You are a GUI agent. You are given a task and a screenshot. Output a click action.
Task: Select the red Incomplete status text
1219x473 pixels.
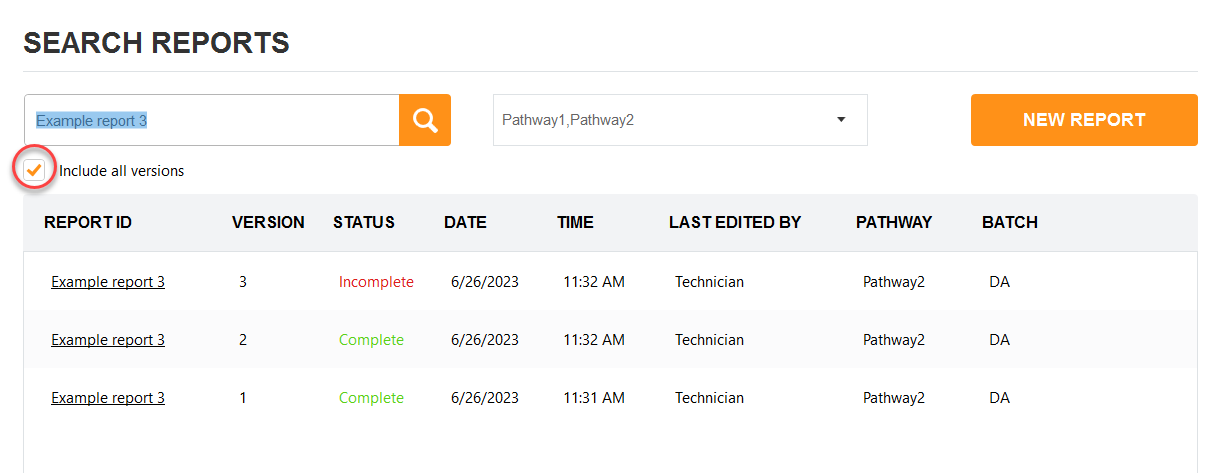pos(376,282)
